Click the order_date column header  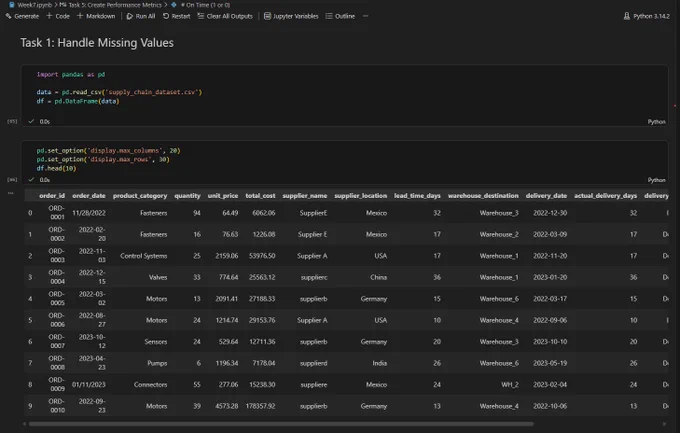click(x=89, y=196)
